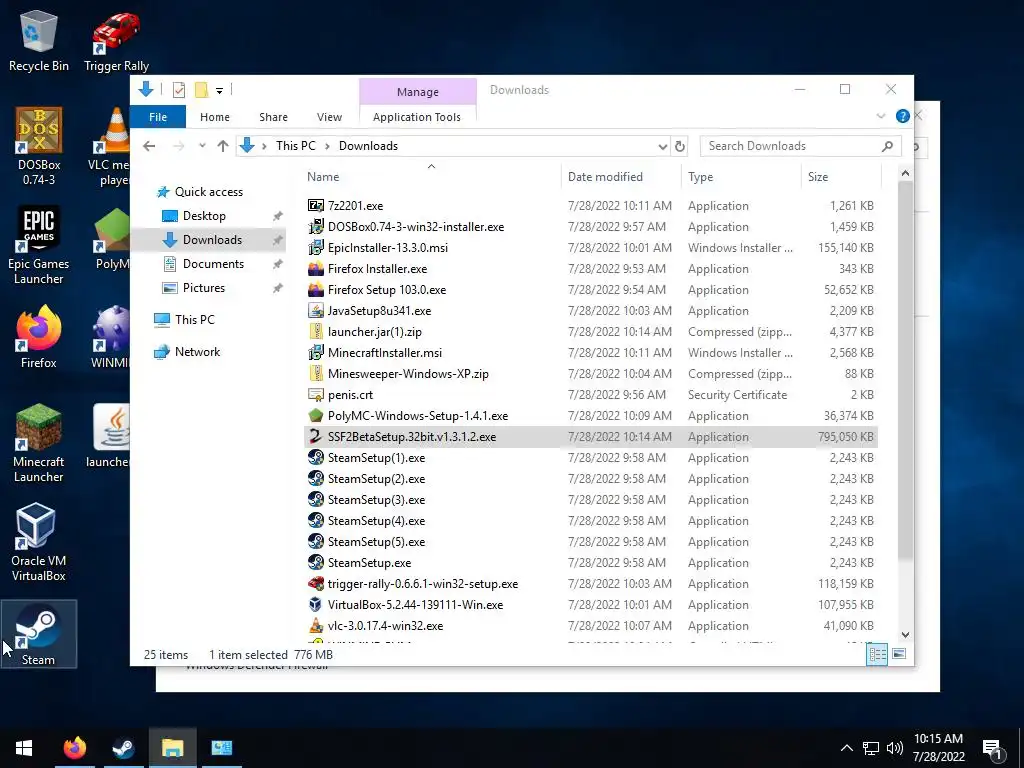The width and height of the screenshot is (1024, 768).
Task: Open Explorer help question mark
Action: [903, 116]
